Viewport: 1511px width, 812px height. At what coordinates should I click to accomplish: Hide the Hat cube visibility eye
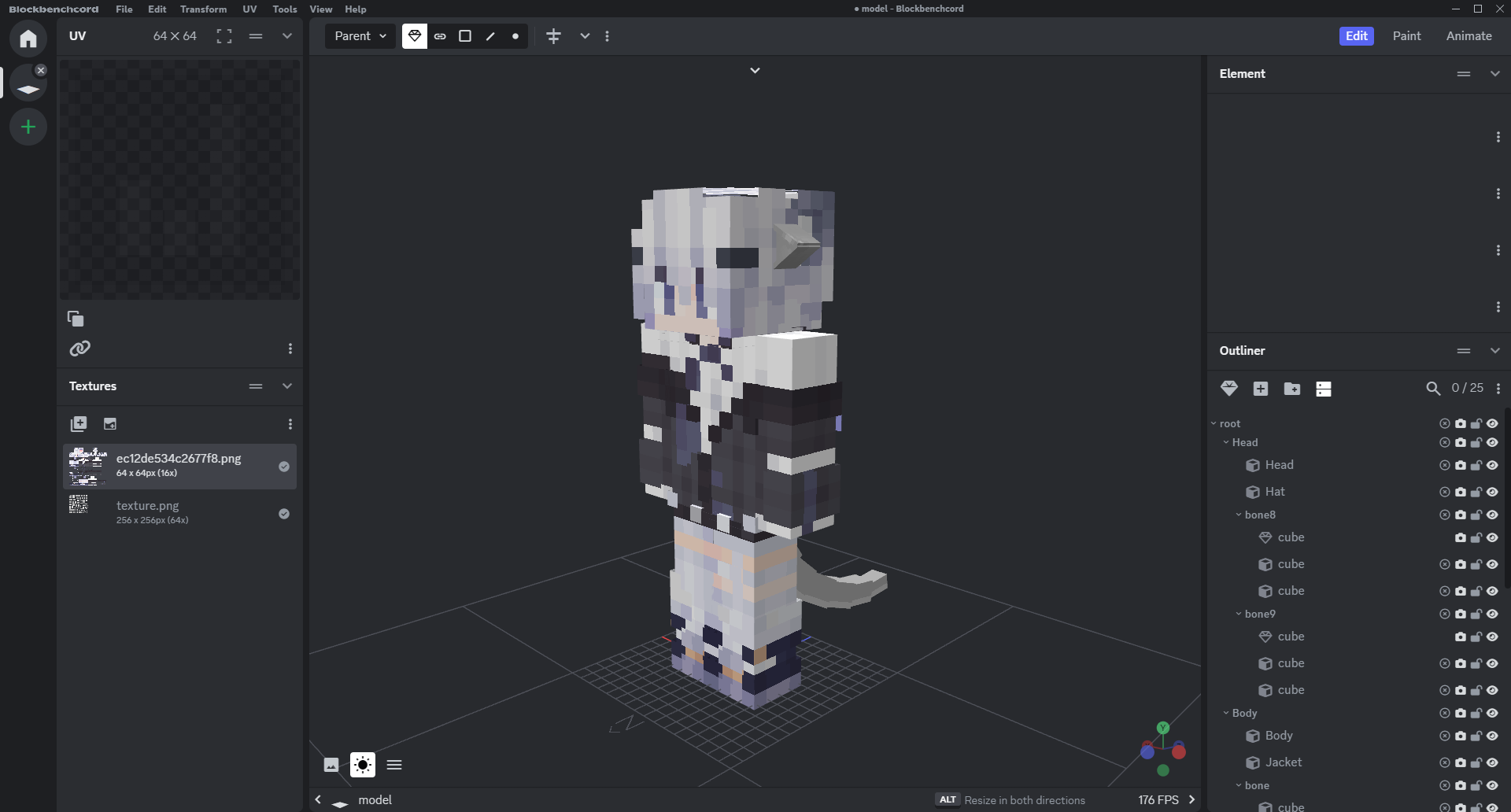point(1492,492)
